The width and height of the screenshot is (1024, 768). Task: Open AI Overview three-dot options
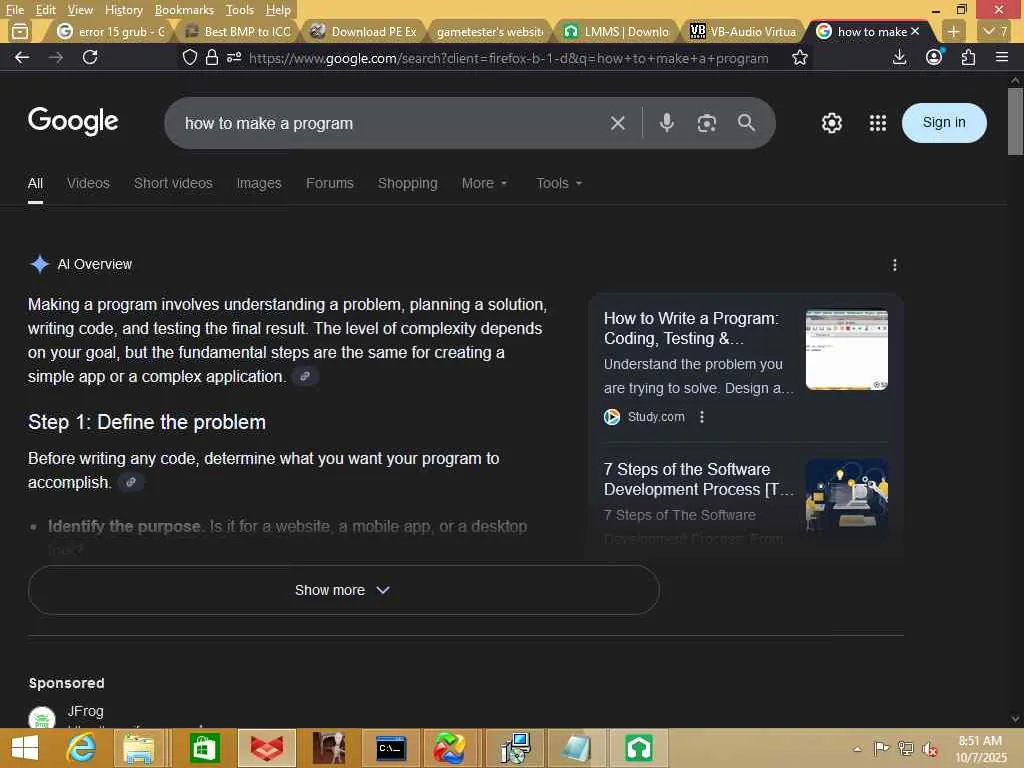pyautogui.click(x=895, y=264)
